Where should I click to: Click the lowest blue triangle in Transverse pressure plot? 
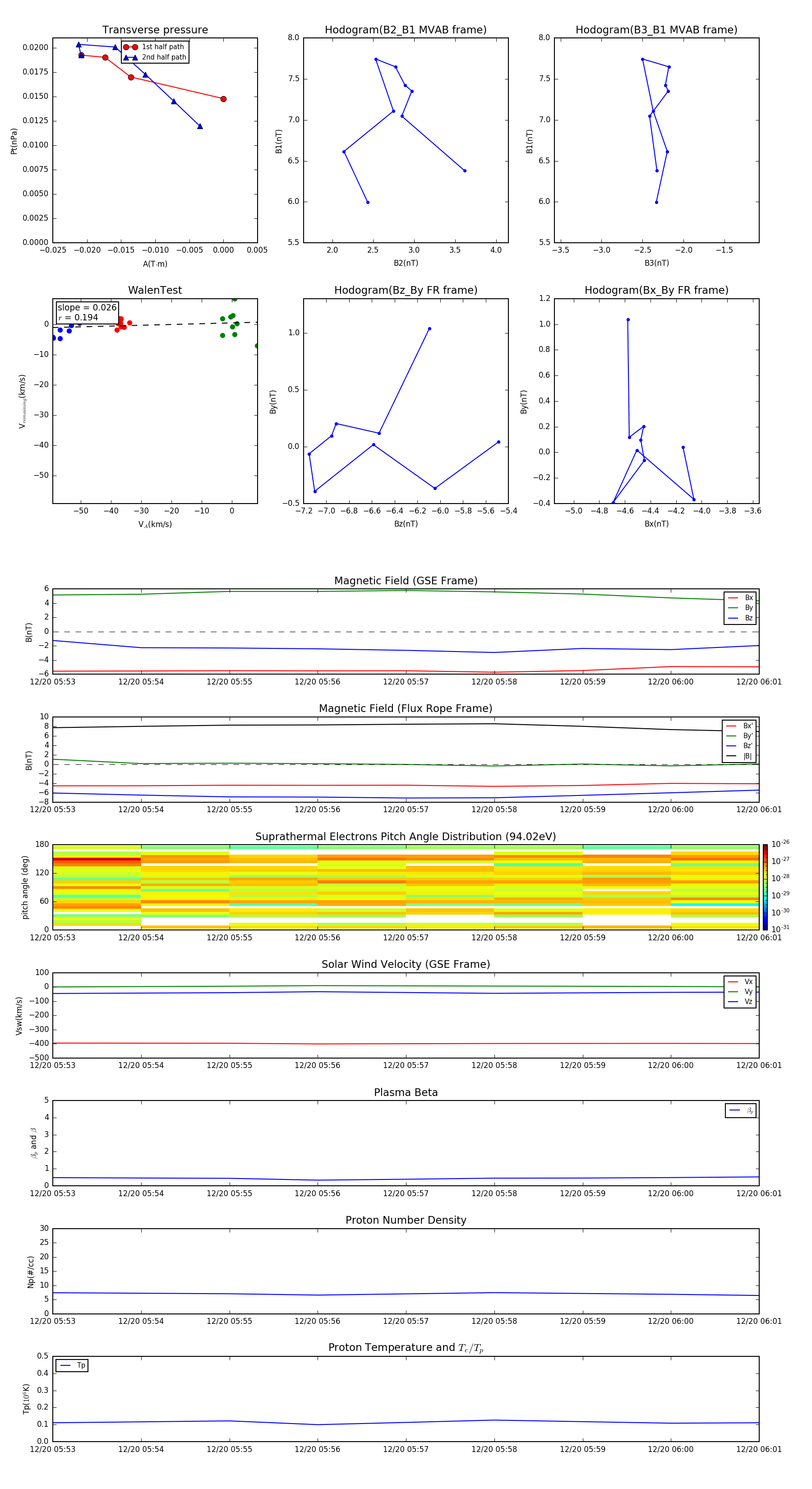[x=200, y=126]
